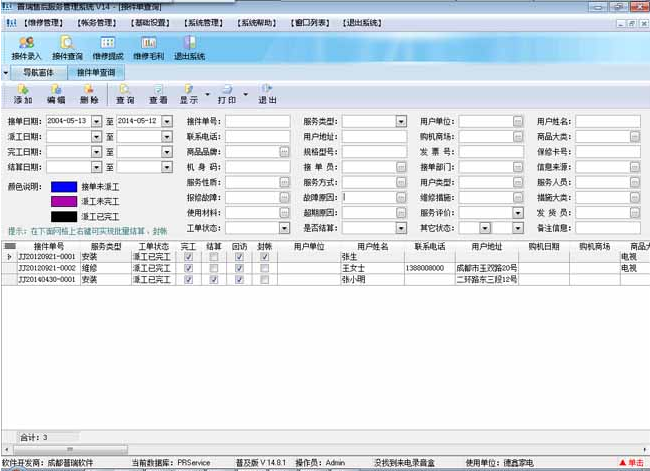Toggle 结算 checkbox for JJ20140430-0001
650x471 pixels.
(213, 279)
